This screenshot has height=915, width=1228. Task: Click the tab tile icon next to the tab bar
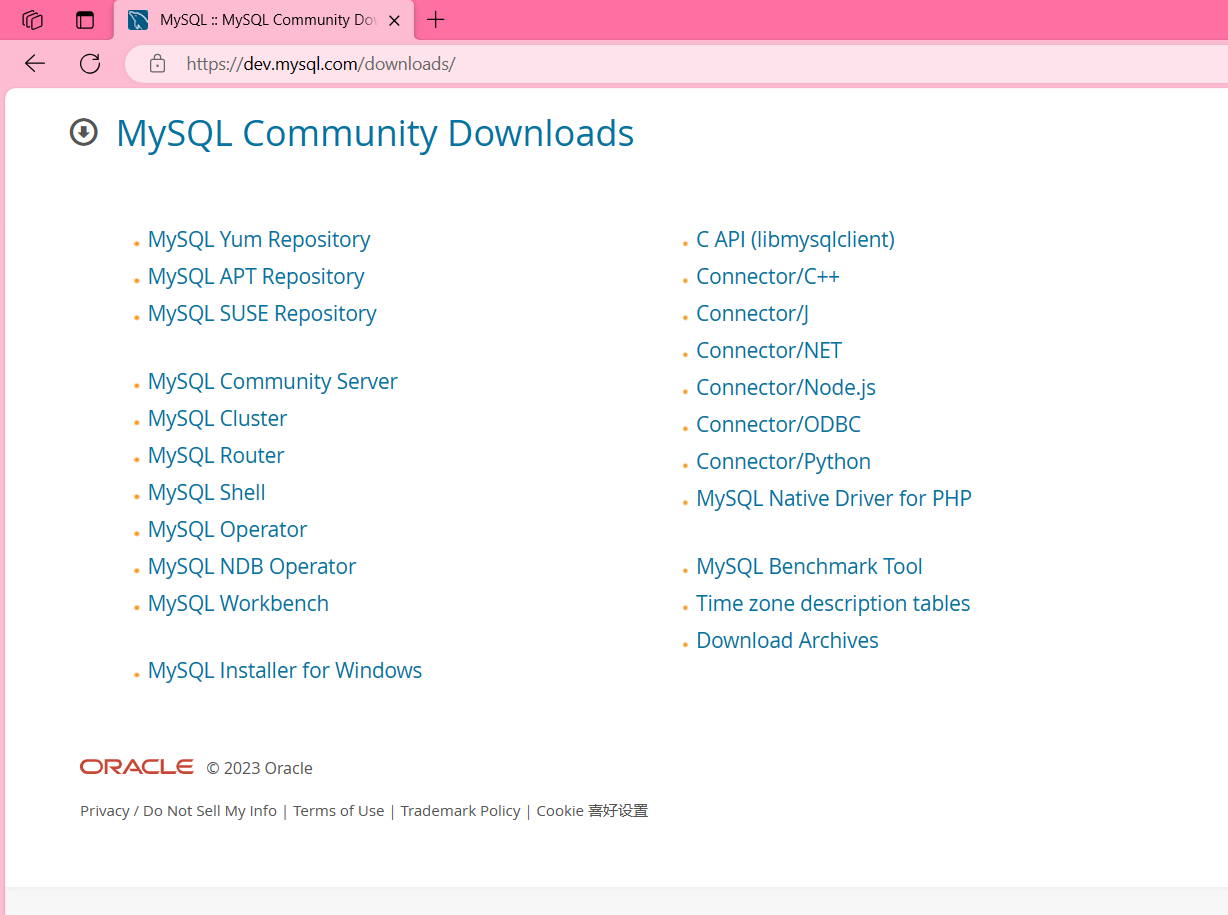[x=84, y=19]
